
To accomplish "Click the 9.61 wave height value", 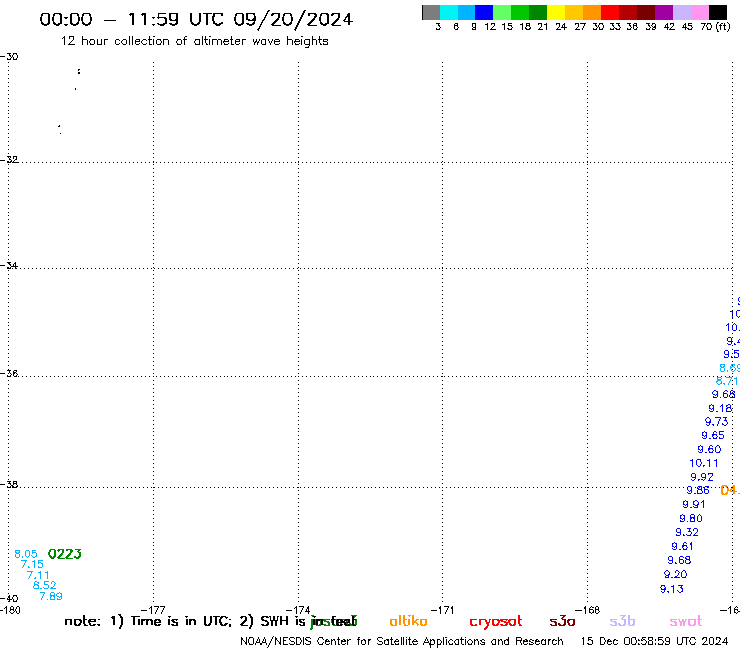I will [682, 547].
